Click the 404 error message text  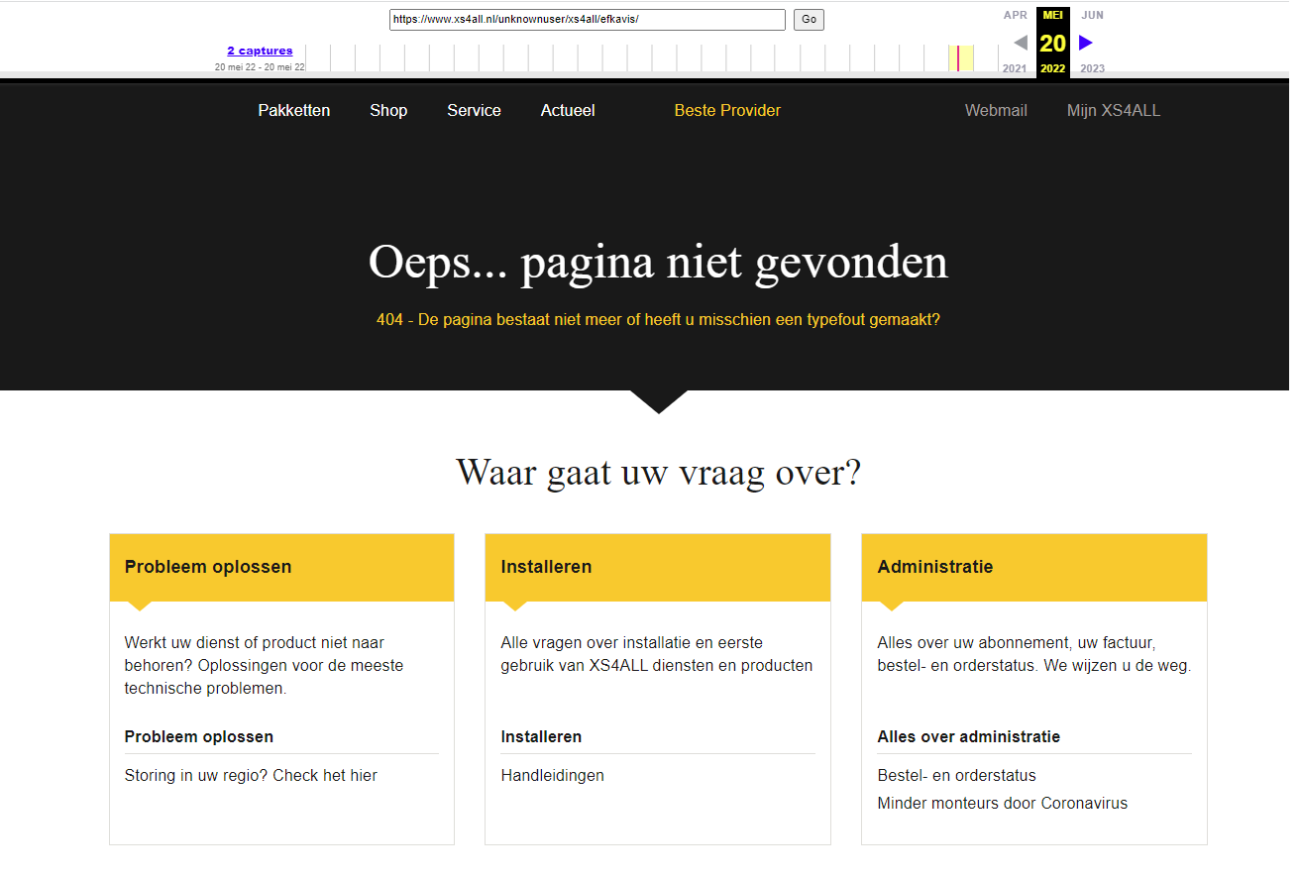658,320
